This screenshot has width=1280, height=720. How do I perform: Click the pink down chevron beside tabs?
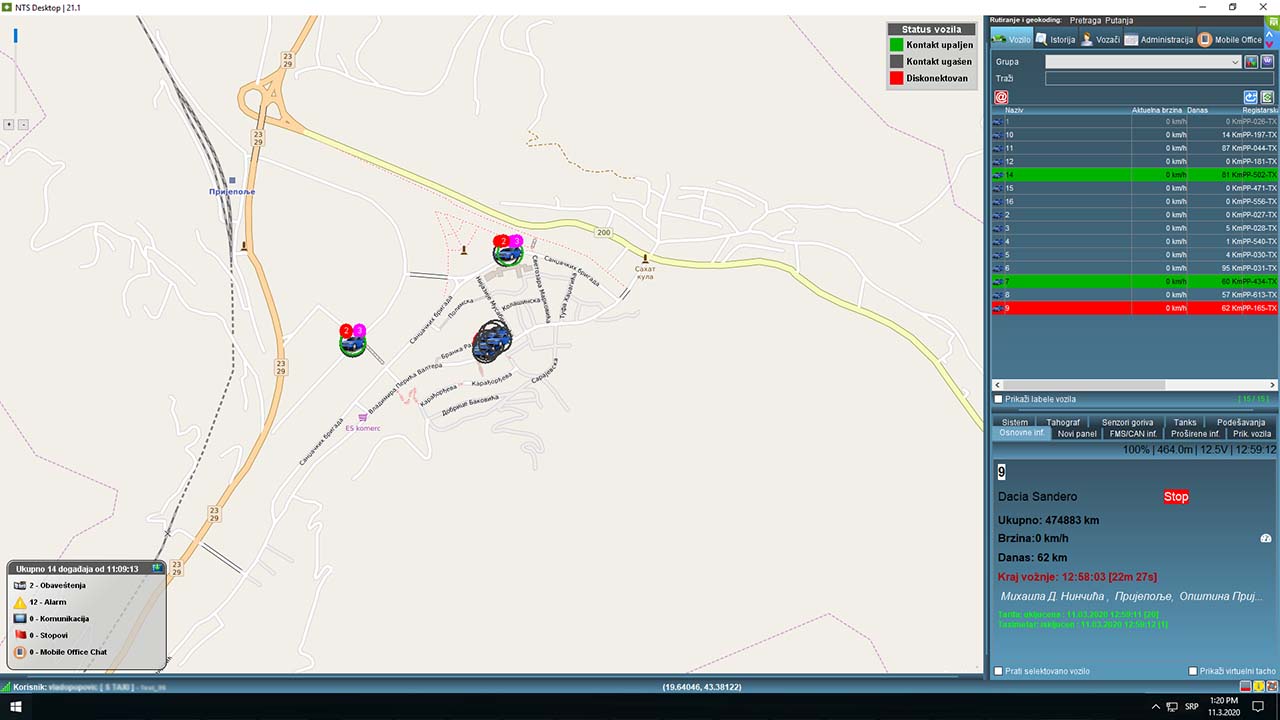point(1271,44)
